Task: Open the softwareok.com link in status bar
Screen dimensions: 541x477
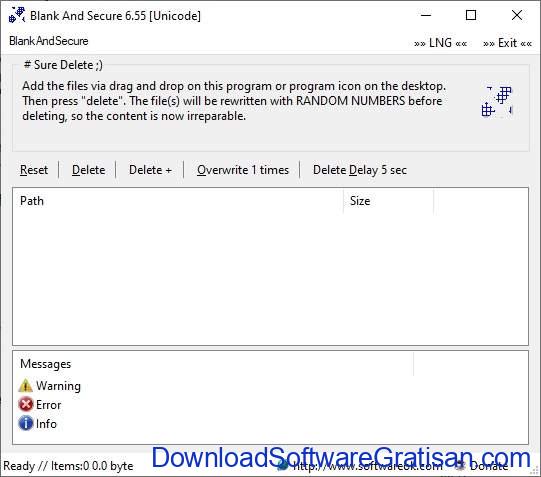Action: click(x=361, y=466)
